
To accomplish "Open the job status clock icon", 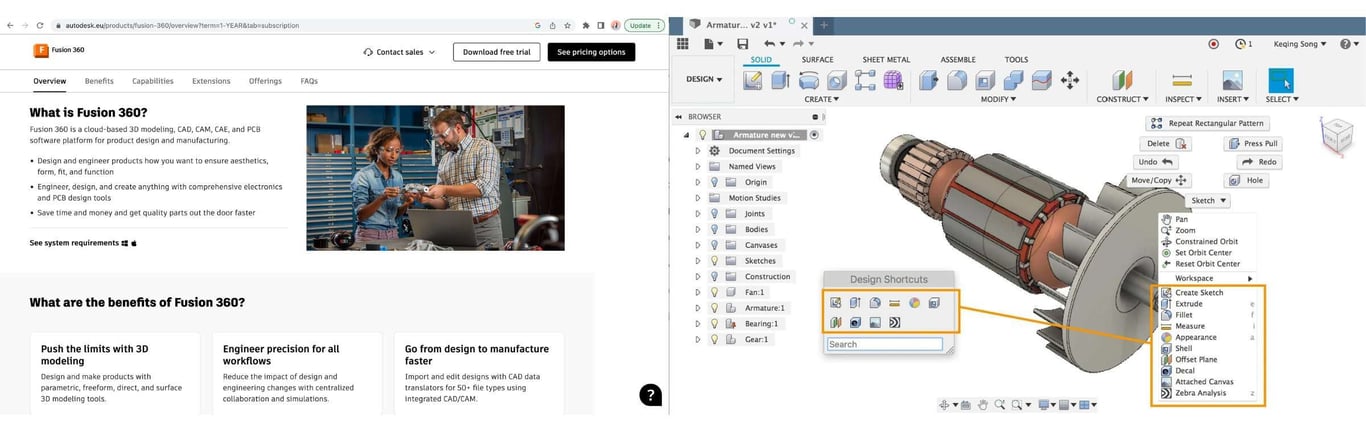I will pos(1241,44).
